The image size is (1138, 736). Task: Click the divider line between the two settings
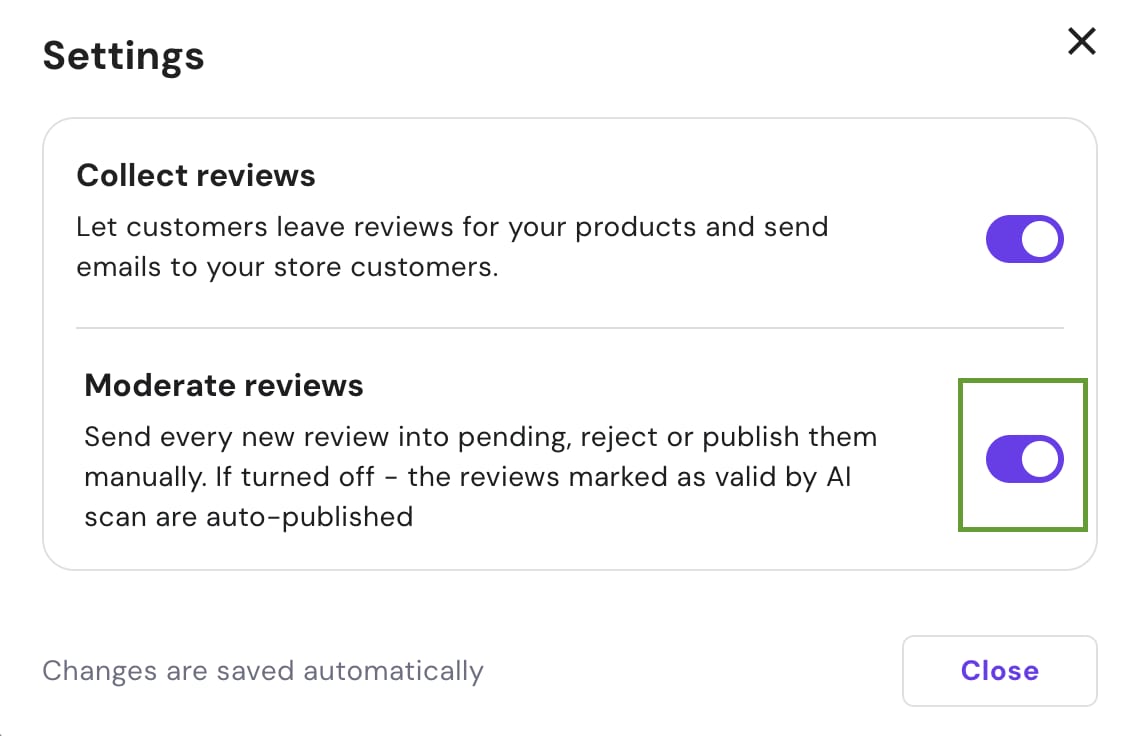[x=569, y=327]
